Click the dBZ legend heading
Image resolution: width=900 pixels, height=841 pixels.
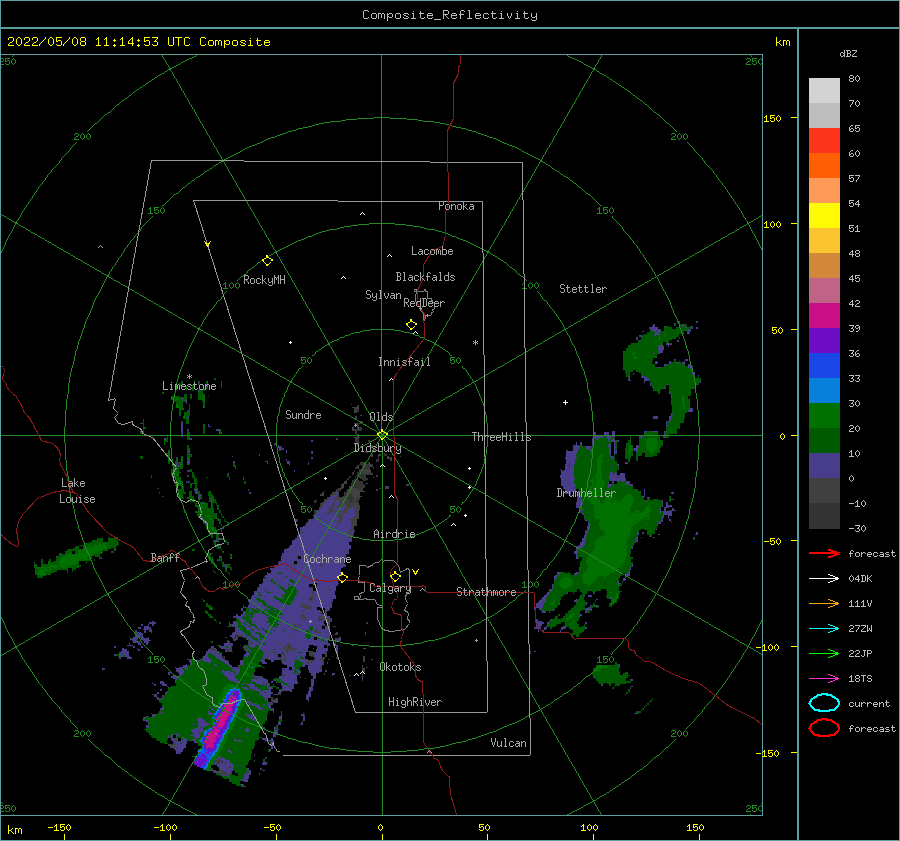pos(848,54)
